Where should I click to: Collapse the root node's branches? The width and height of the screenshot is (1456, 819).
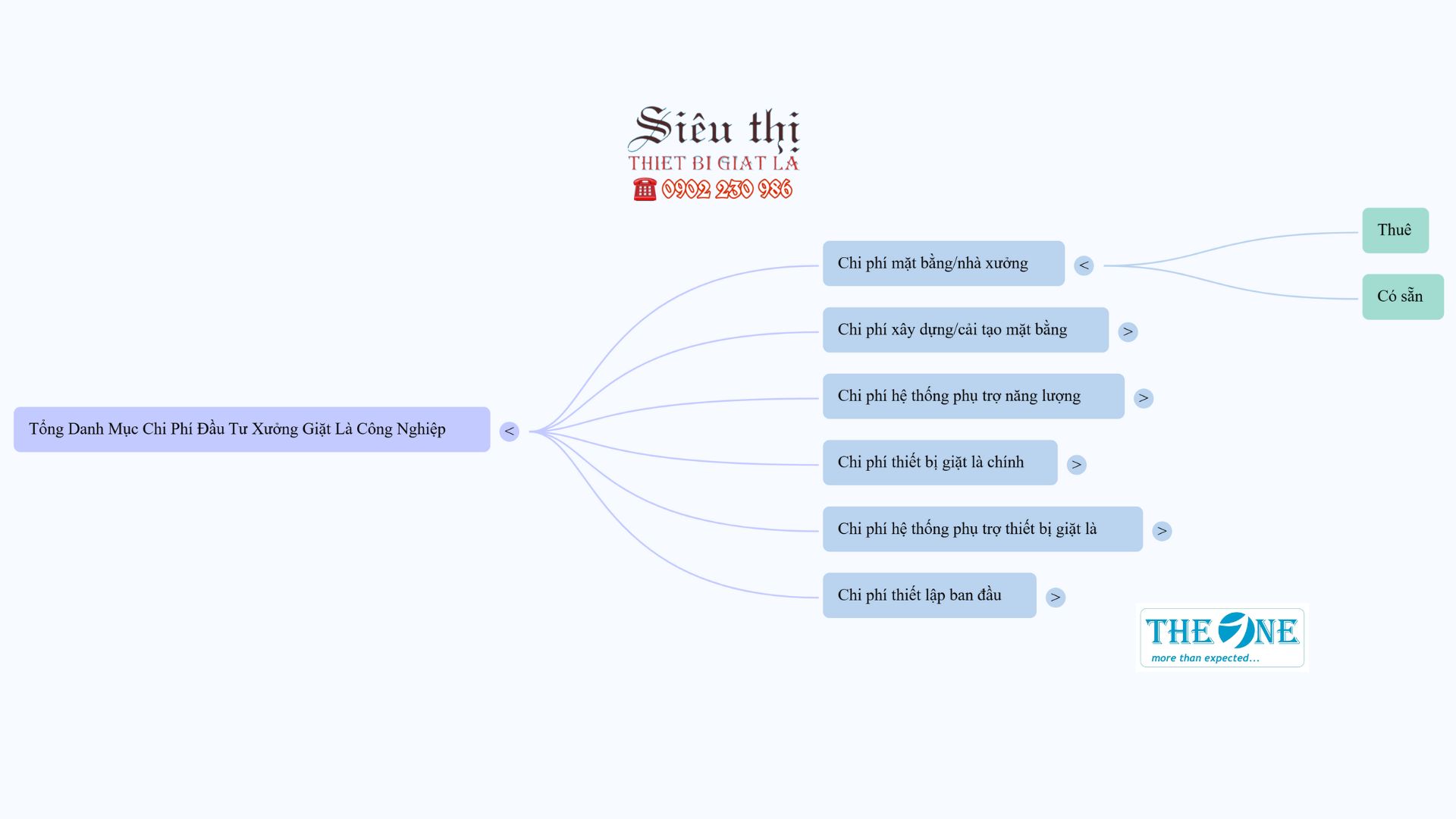coord(509,431)
